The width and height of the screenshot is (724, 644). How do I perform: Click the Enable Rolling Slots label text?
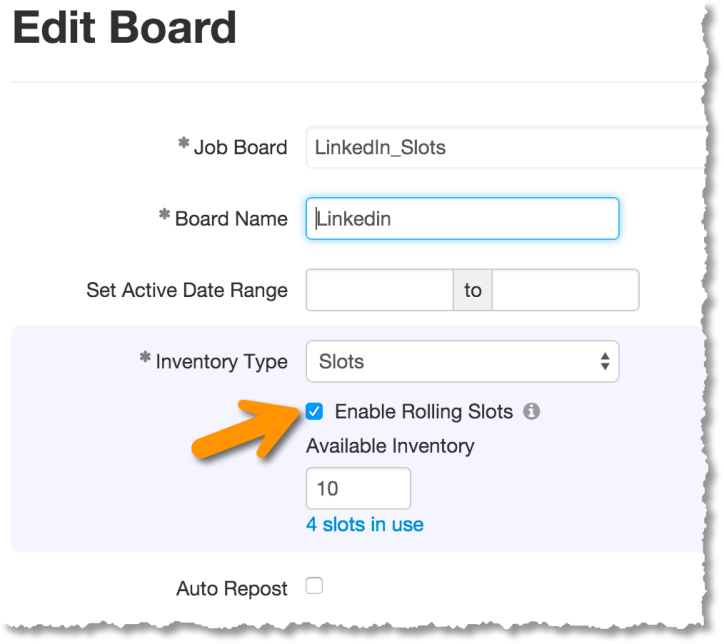coord(423,411)
